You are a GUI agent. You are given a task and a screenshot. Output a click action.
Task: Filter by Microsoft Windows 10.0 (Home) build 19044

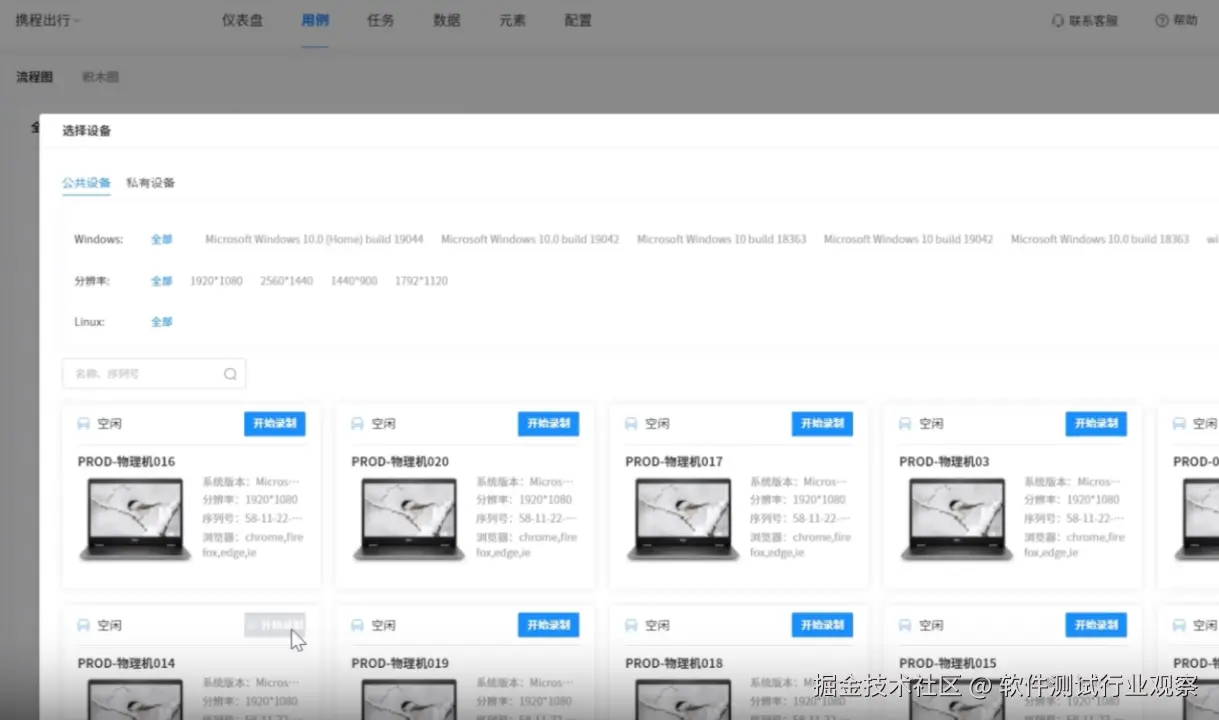[x=314, y=240]
